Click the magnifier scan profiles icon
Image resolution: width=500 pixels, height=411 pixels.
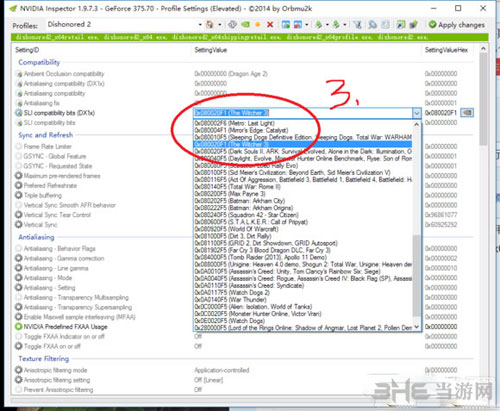(x=373, y=24)
